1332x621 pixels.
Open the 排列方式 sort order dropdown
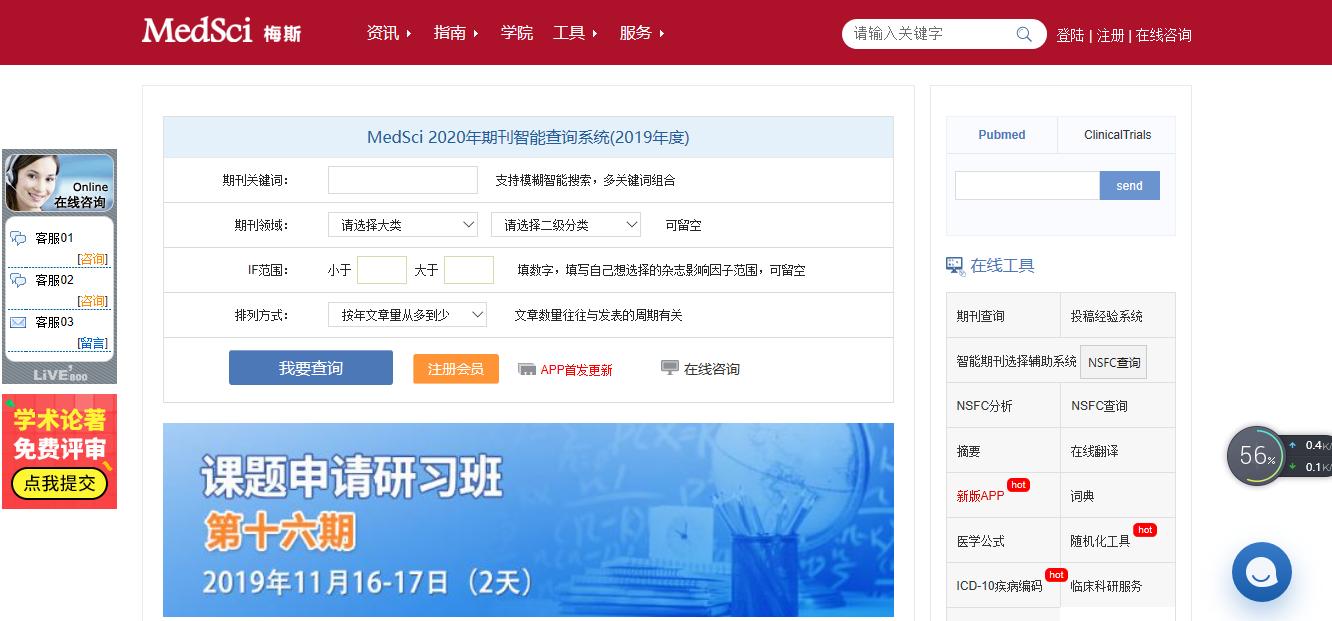tap(407, 314)
